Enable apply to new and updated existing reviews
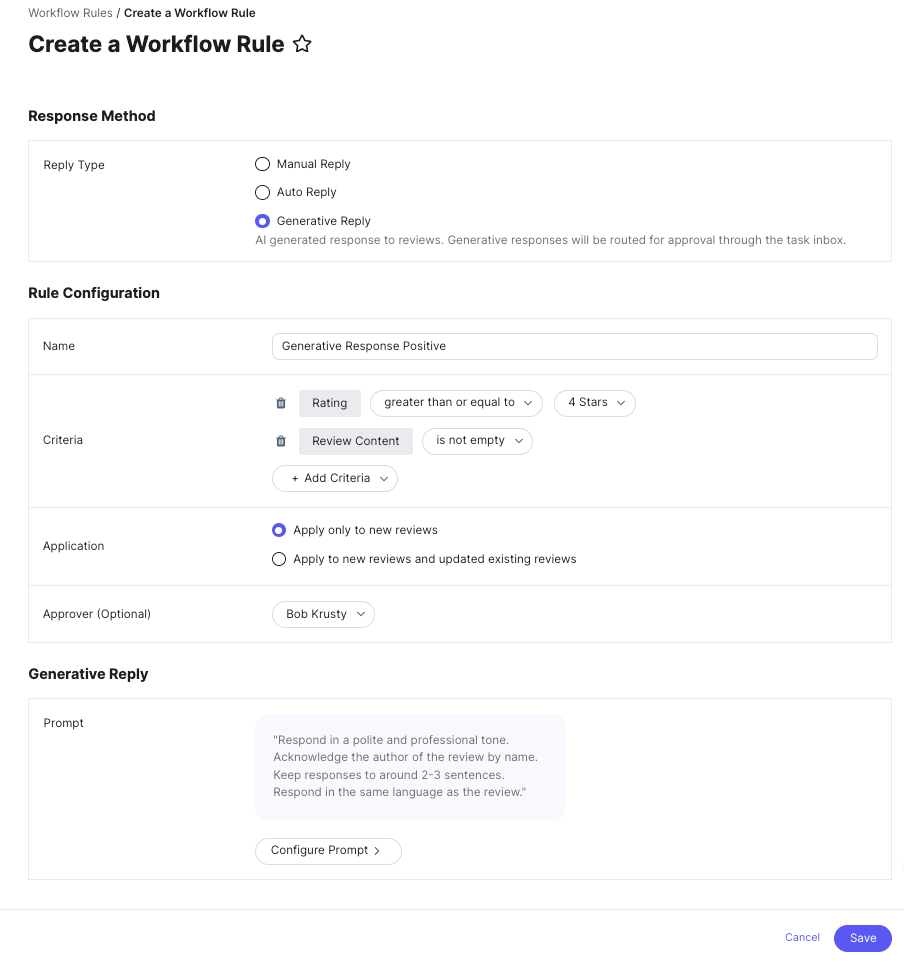Viewport: 904px width, 962px height. click(x=279, y=559)
